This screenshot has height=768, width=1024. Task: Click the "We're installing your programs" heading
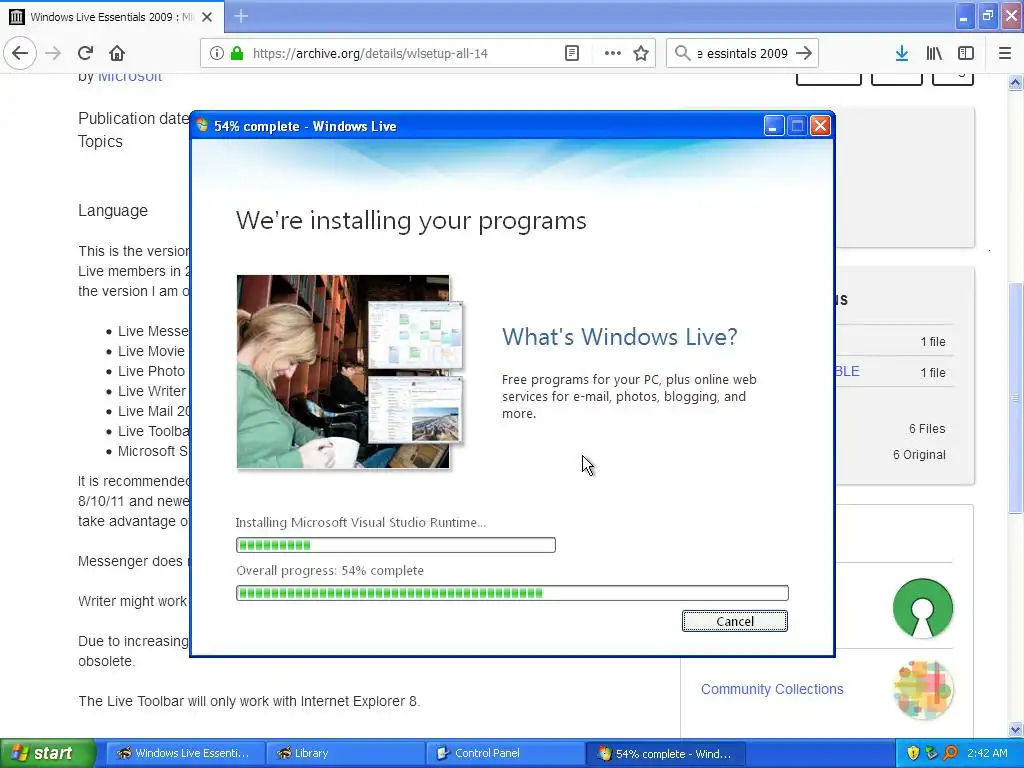(x=411, y=221)
